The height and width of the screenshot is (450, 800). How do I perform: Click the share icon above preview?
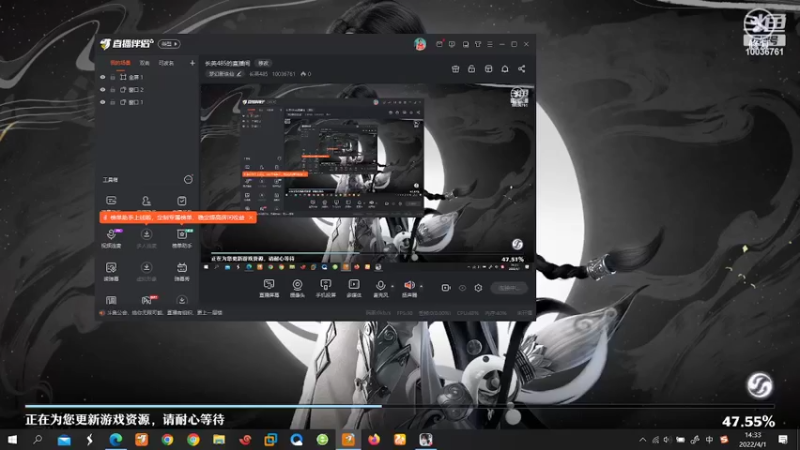(x=521, y=69)
